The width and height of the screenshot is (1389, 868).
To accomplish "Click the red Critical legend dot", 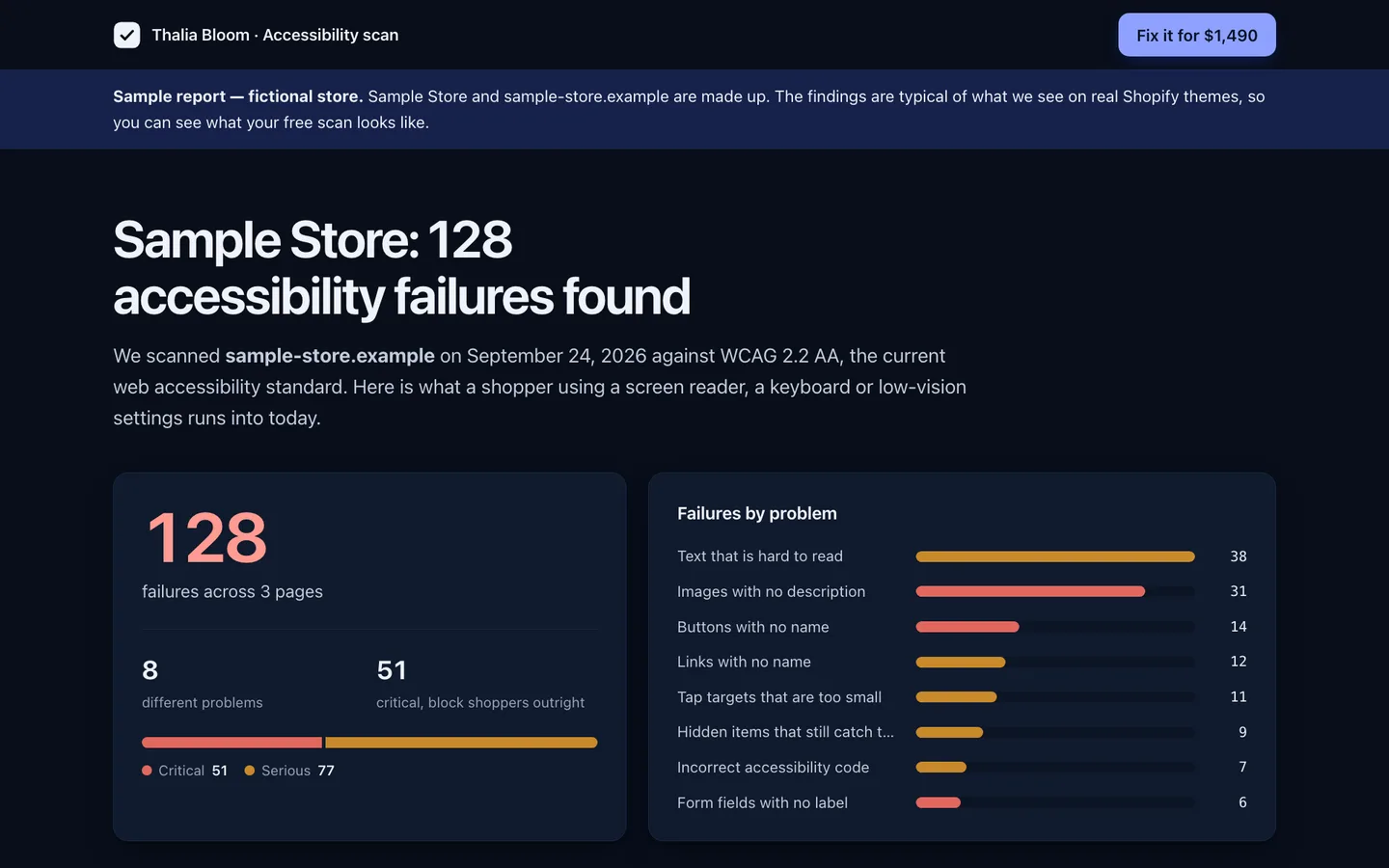I will 147,771.
